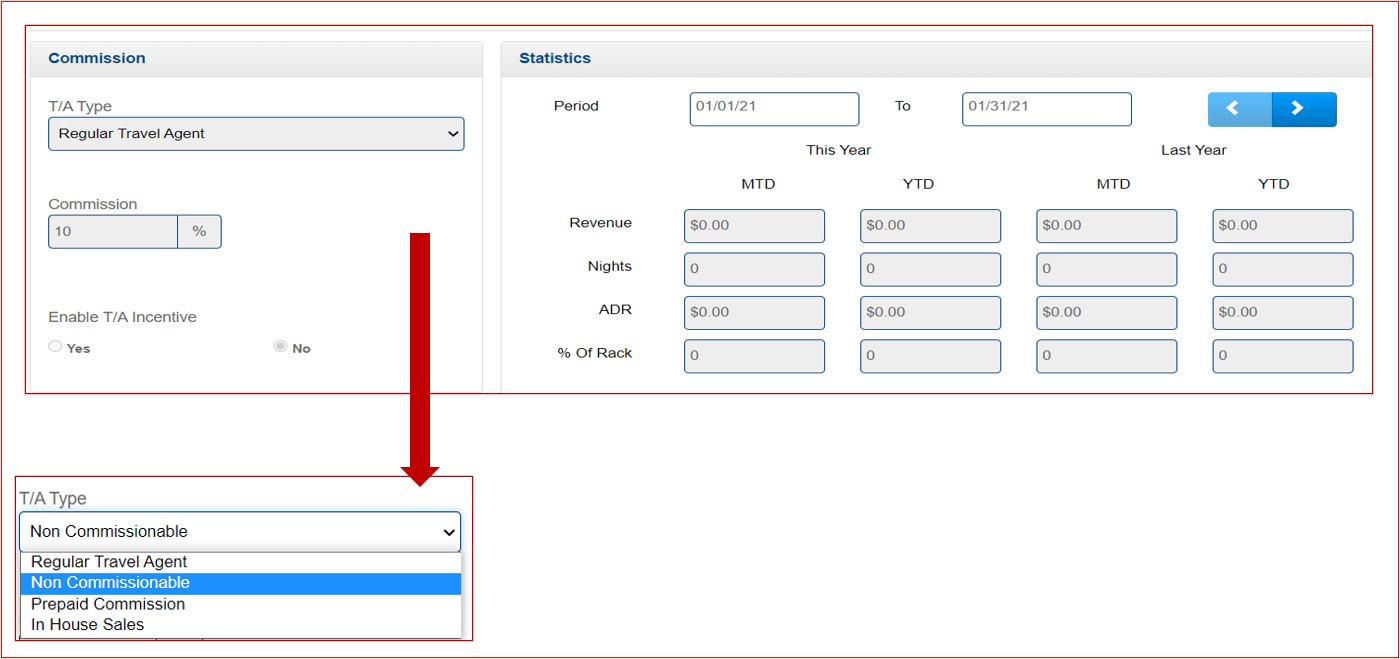The image size is (1400, 659).
Task: Pick In House Sales option
Action: click(88, 625)
